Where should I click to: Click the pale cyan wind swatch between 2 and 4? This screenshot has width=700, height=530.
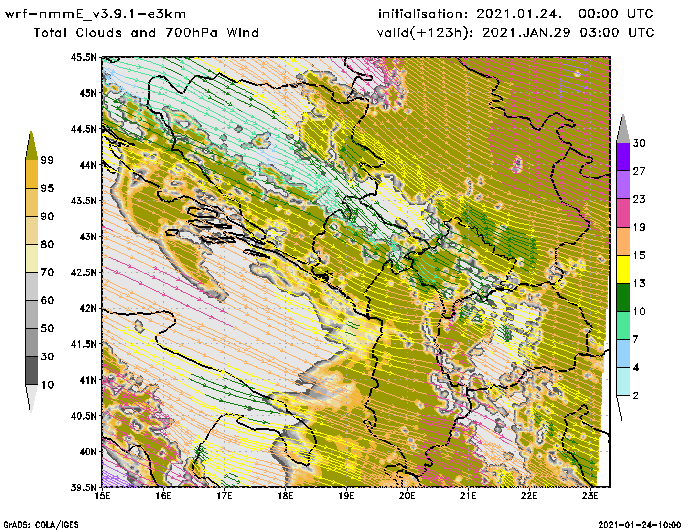click(x=623, y=382)
